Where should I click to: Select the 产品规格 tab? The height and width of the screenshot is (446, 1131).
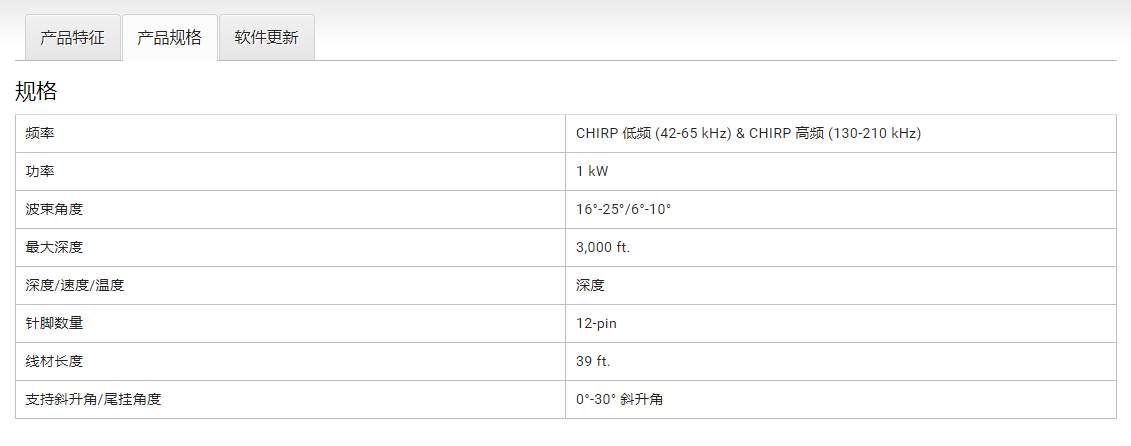170,38
